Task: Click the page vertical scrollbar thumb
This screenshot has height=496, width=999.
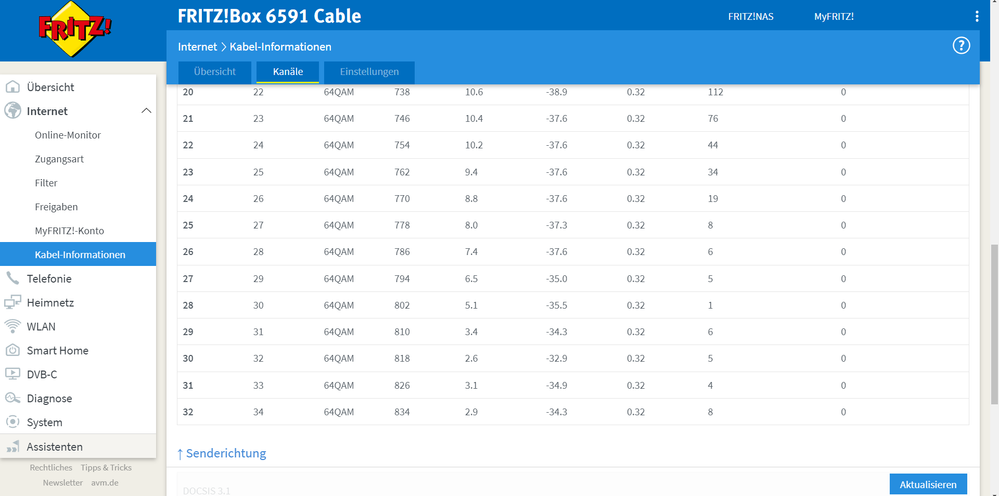Action: (994, 323)
